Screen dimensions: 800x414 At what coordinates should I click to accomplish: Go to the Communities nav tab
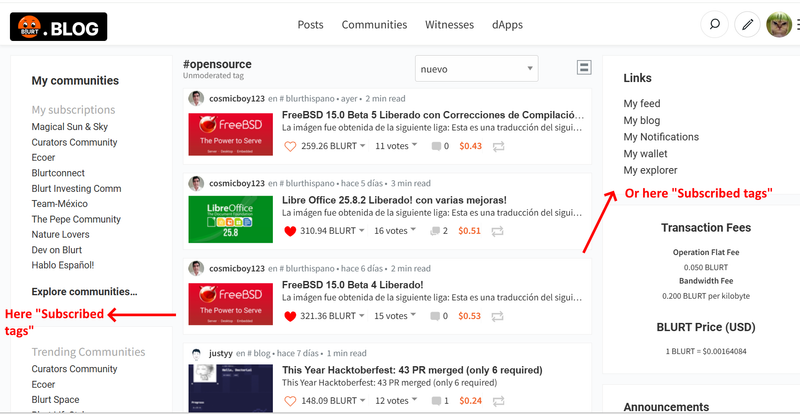[374, 25]
